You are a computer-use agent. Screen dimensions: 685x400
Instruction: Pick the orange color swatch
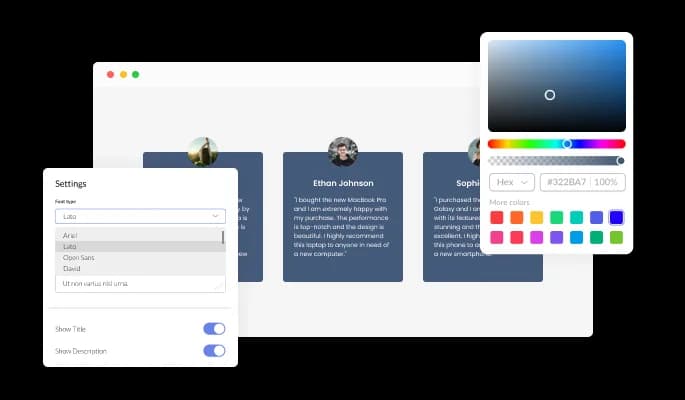[517, 217]
